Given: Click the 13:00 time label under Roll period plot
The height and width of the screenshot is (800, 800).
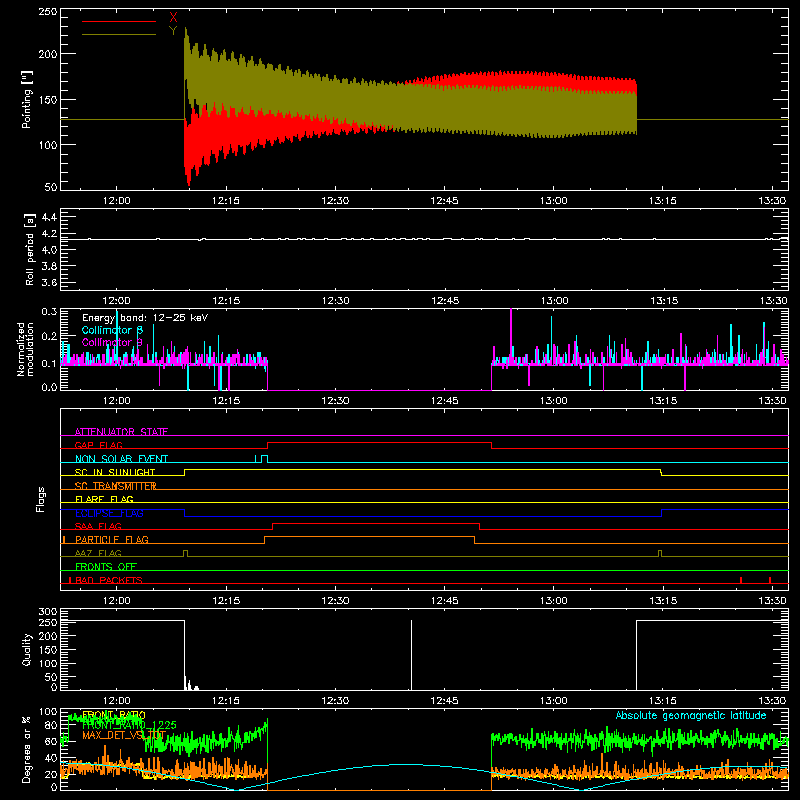Looking at the screenshot, I should 554,301.
